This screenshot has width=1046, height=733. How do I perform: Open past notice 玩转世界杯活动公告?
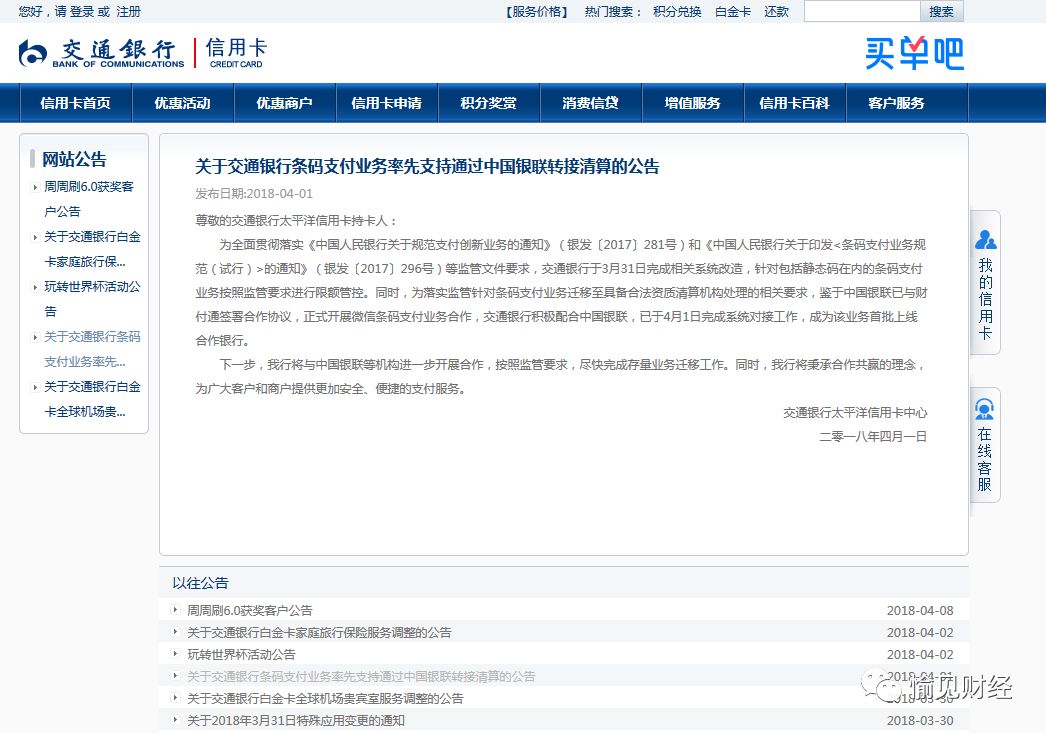pos(241,654)
